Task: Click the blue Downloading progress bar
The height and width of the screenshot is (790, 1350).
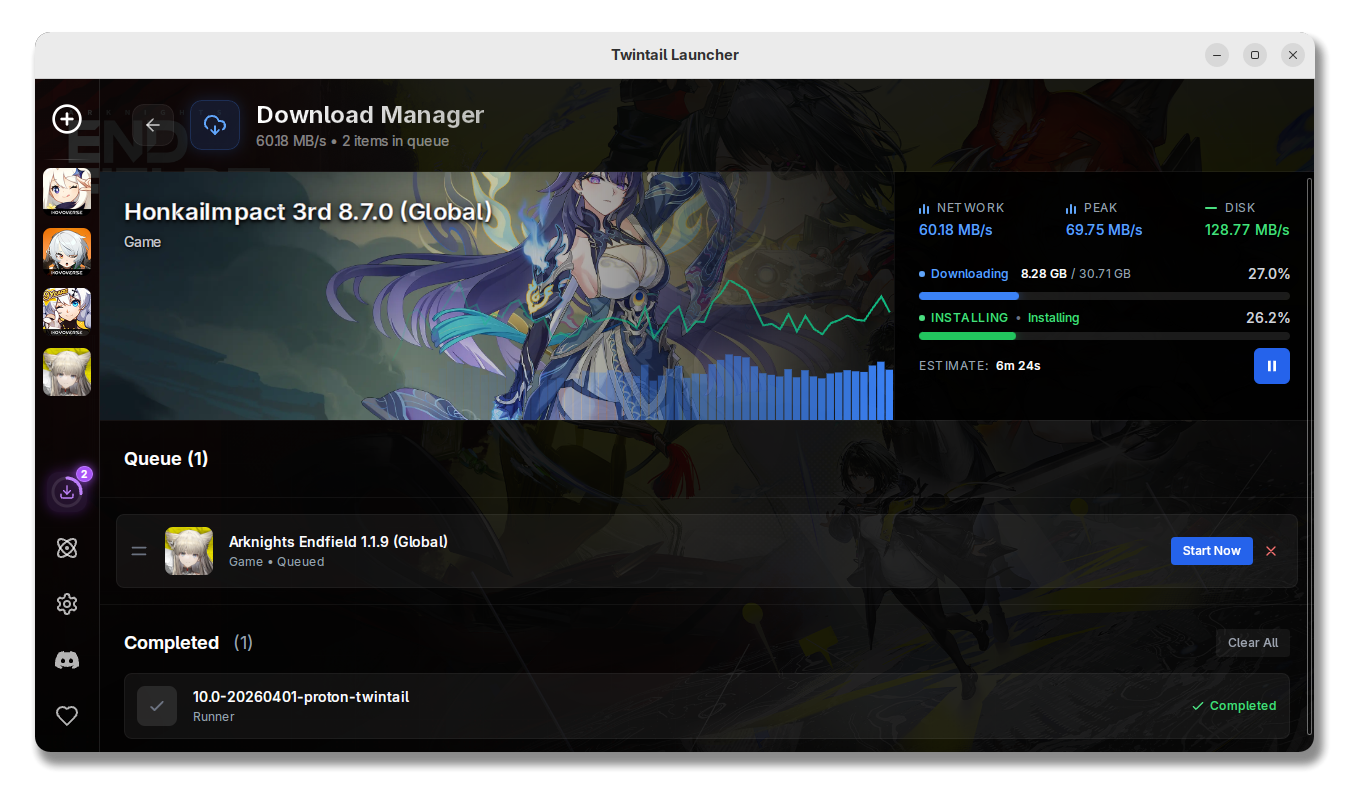Action: [x=1104, y=296]
